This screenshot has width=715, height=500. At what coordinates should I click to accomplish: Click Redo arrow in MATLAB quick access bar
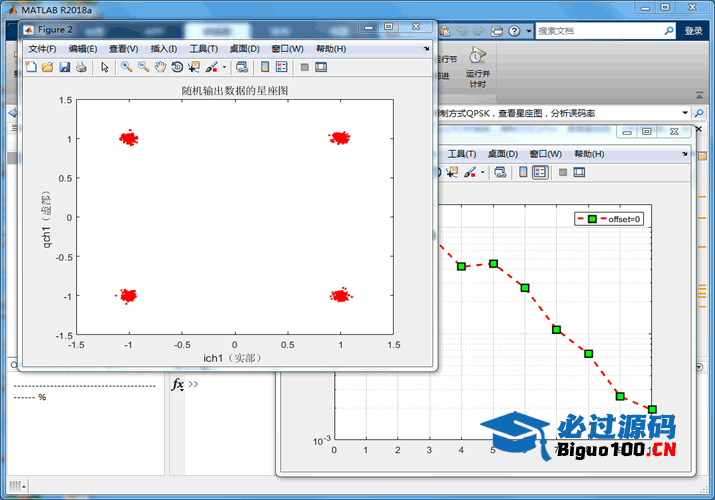coord(479,31)
